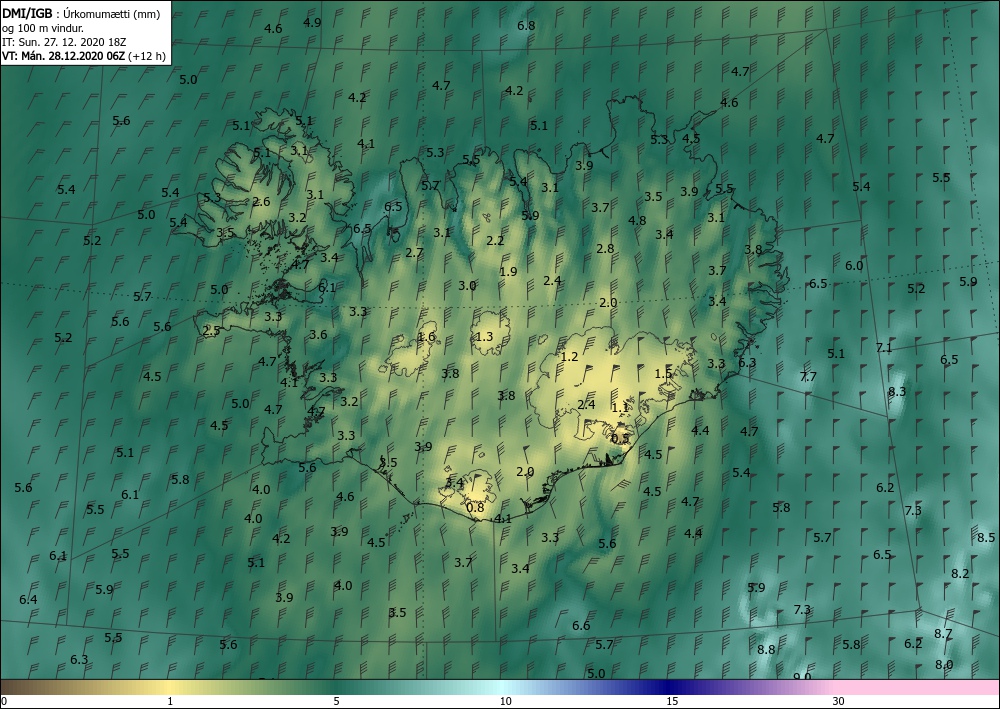The width and height of the screenshot is (1000, 709).
Task: Click the color scale label '15'
Action: click(672, 701)
